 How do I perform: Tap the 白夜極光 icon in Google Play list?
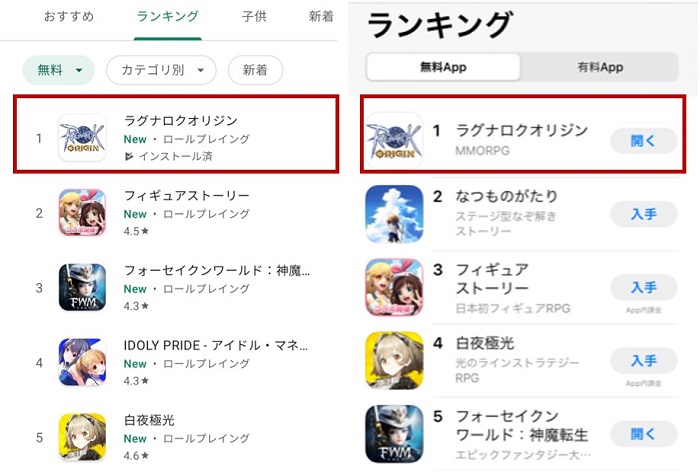[x=83, y=437]
